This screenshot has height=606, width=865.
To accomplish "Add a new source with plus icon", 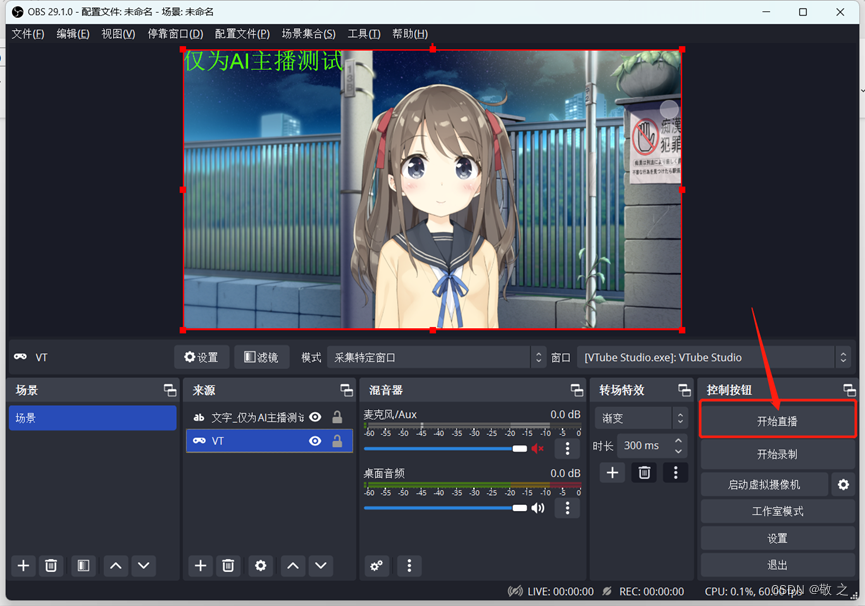I will 200,566.
